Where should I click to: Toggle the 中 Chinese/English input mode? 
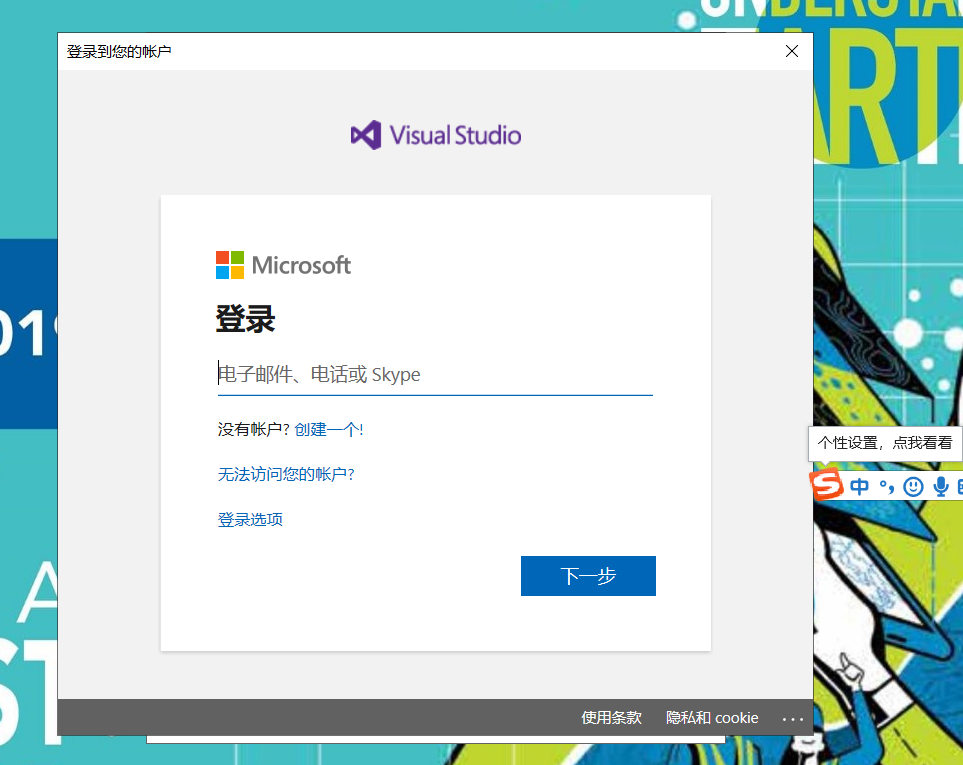(859, 487)
